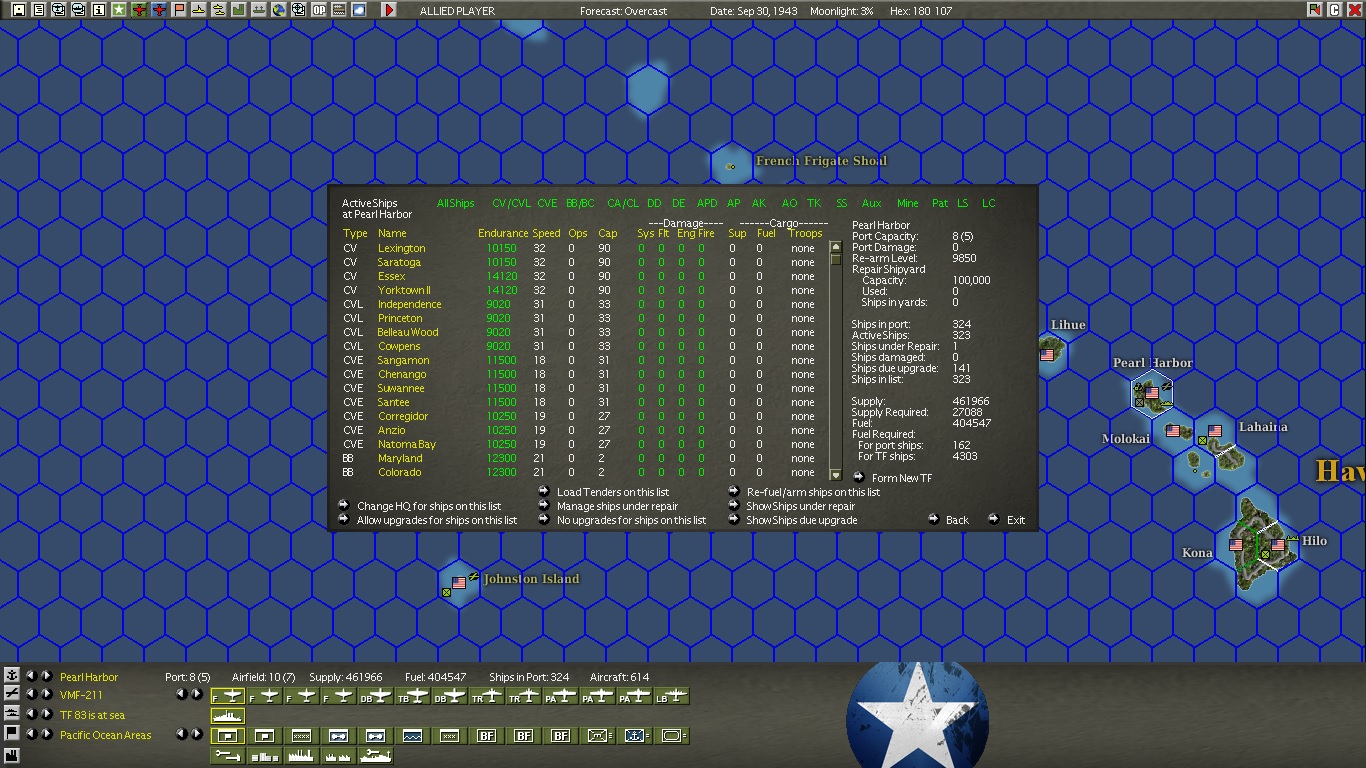Screen dimensions: 1366x768
Task: Filter ship list by APD
Action: coord(707,203)
